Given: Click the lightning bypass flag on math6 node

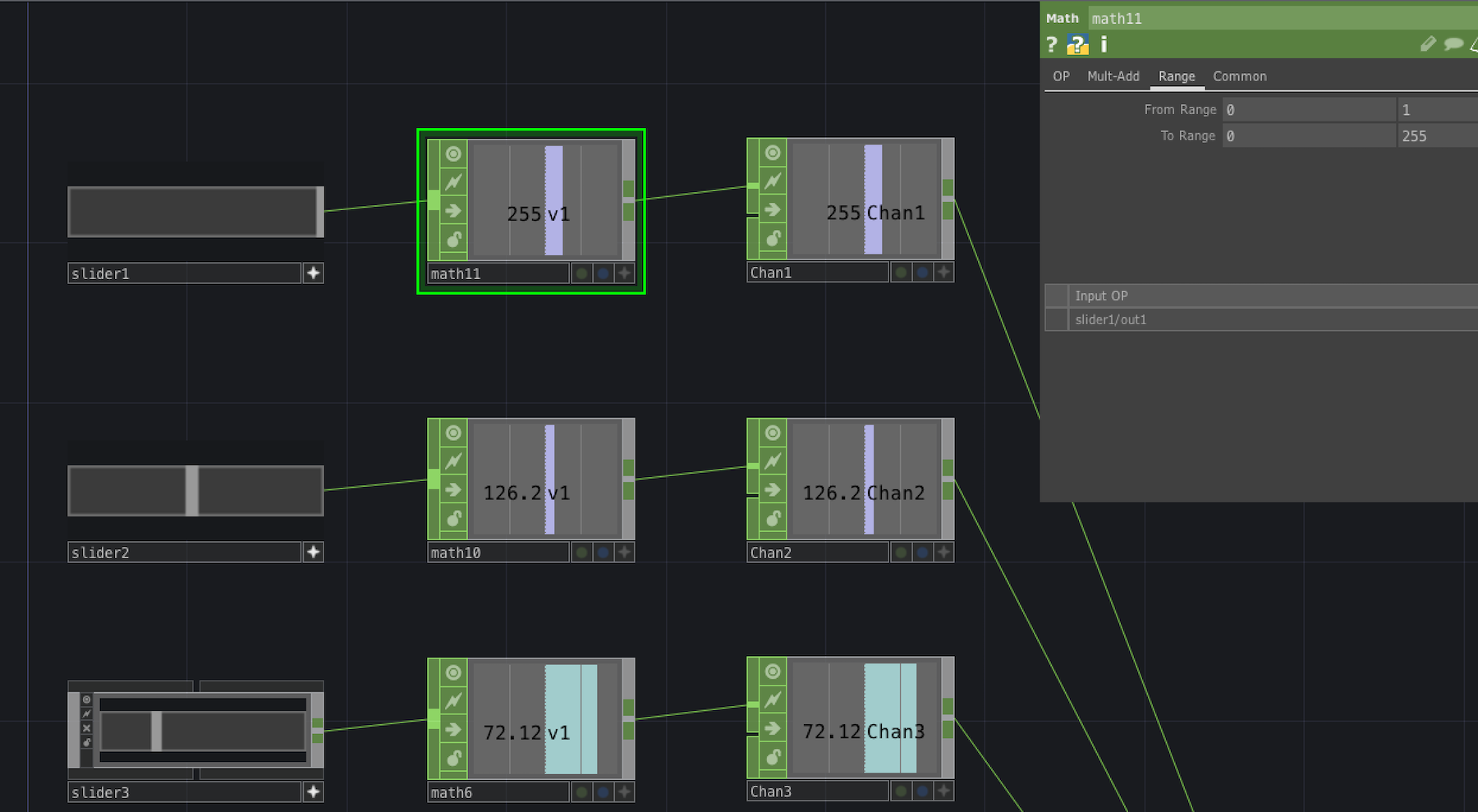Looking at the screenshot, I should 453,700.
